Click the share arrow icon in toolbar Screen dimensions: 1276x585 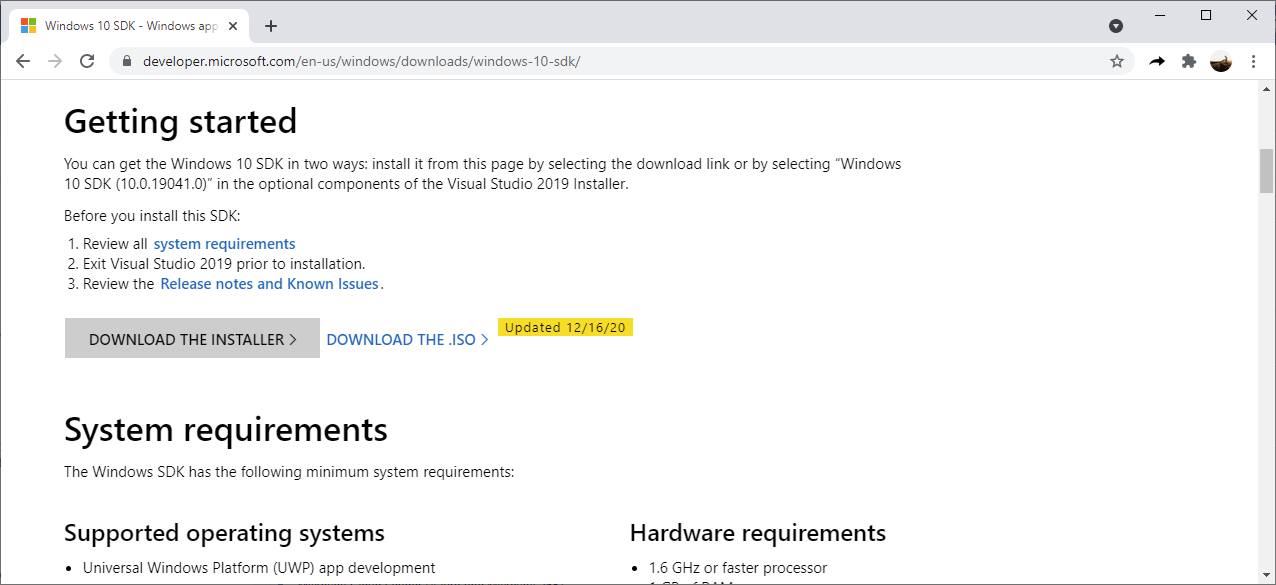[1157, 61]
